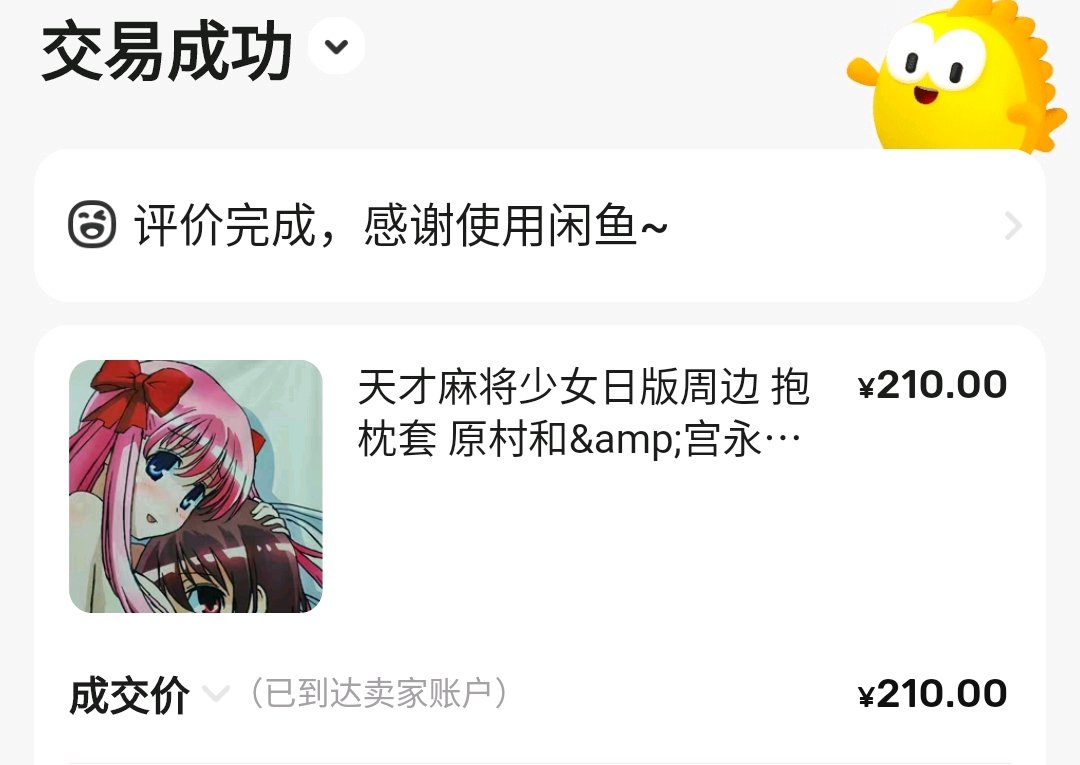Click the laughing face review icon

tap(92, 224)
